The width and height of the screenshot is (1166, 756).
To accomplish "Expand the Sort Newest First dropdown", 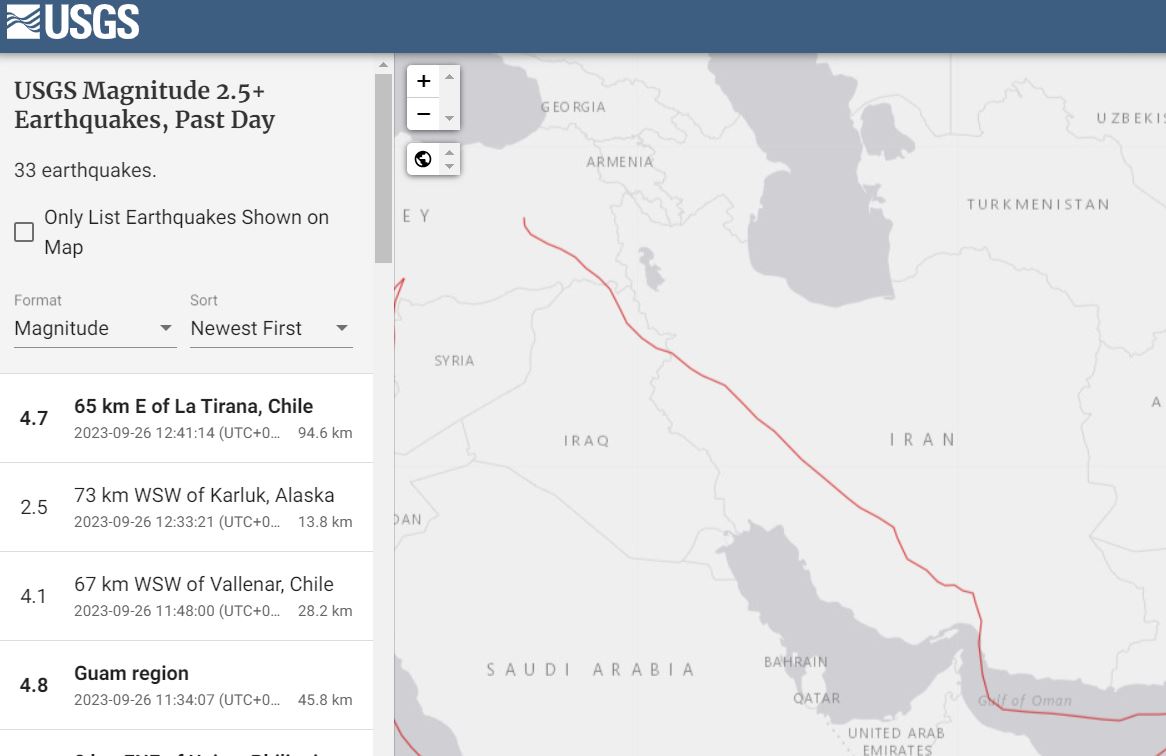I will click(x=271, y=328).
